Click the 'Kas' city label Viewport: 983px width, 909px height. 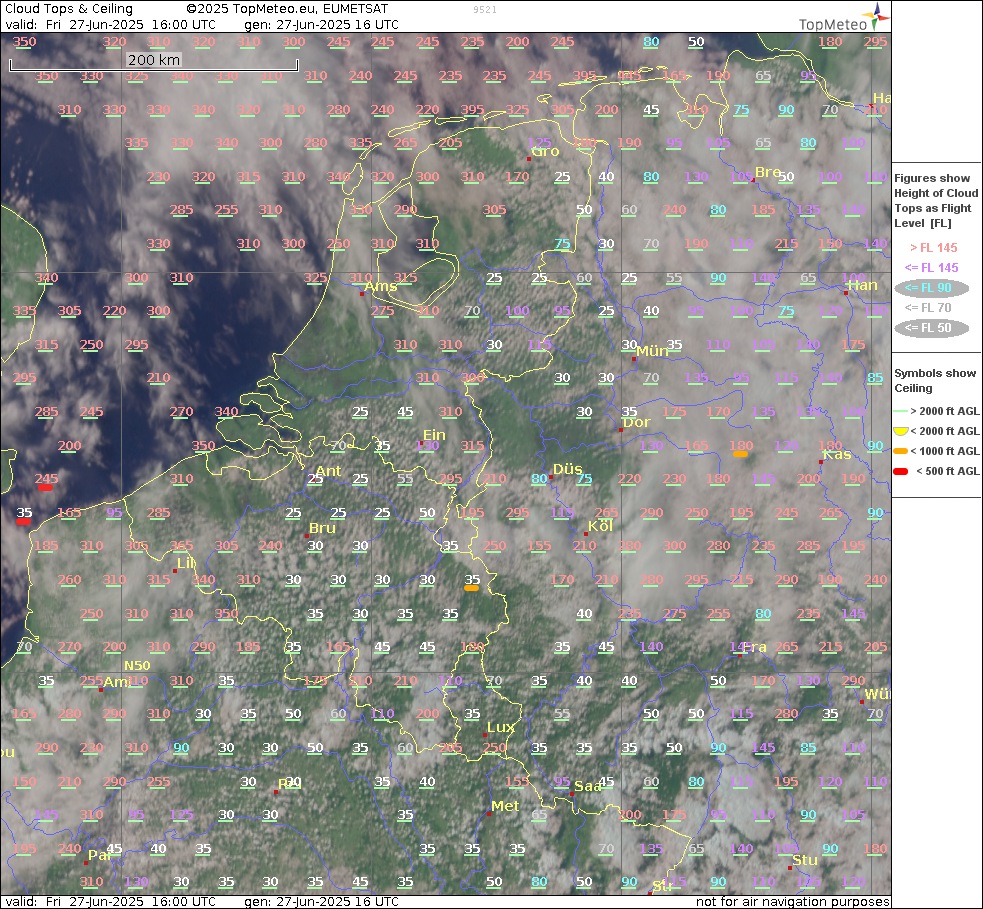coord(837,454)
